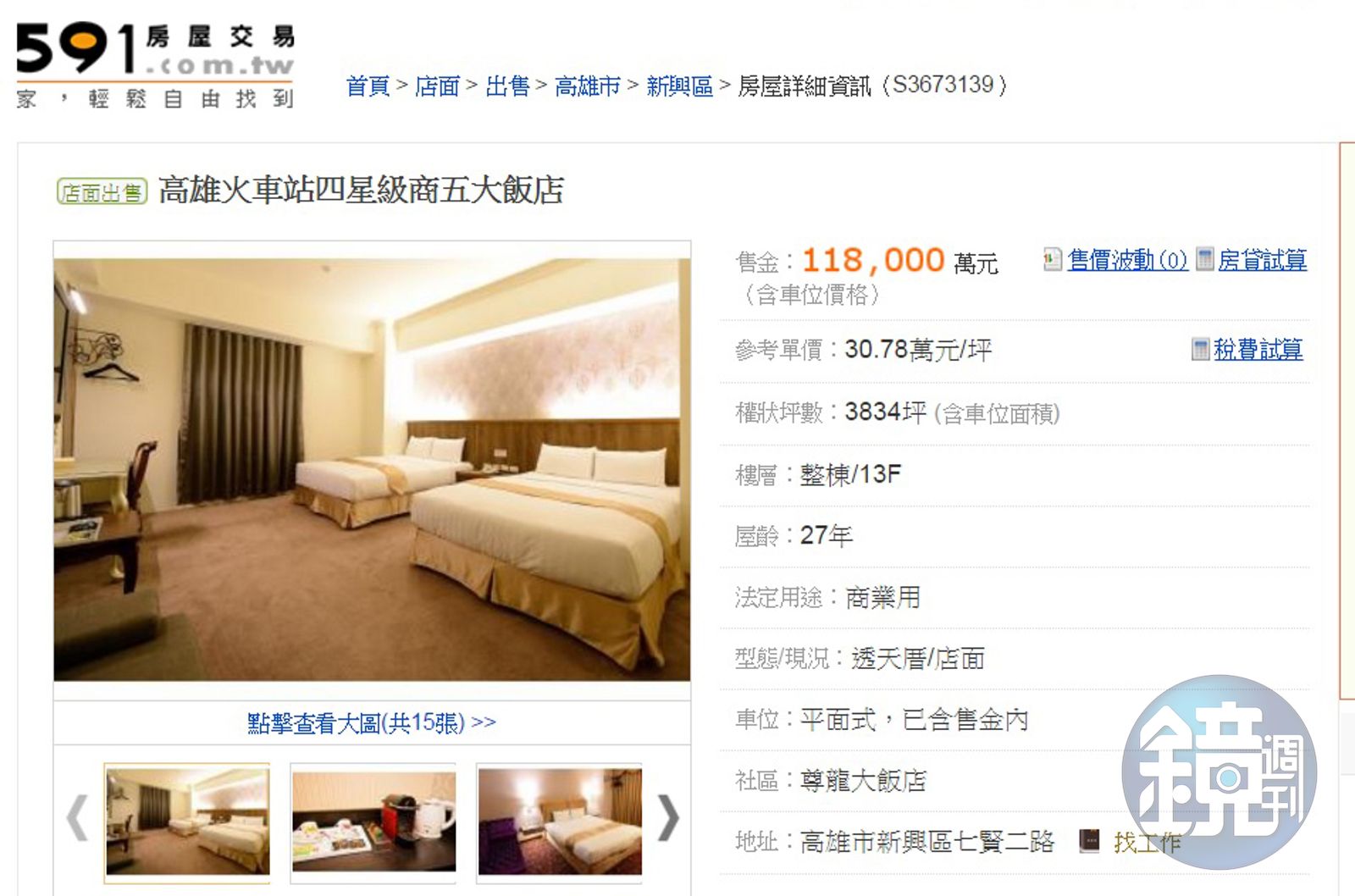Click the 鏡週刊 watermark logo

[x=1219, y=772]
